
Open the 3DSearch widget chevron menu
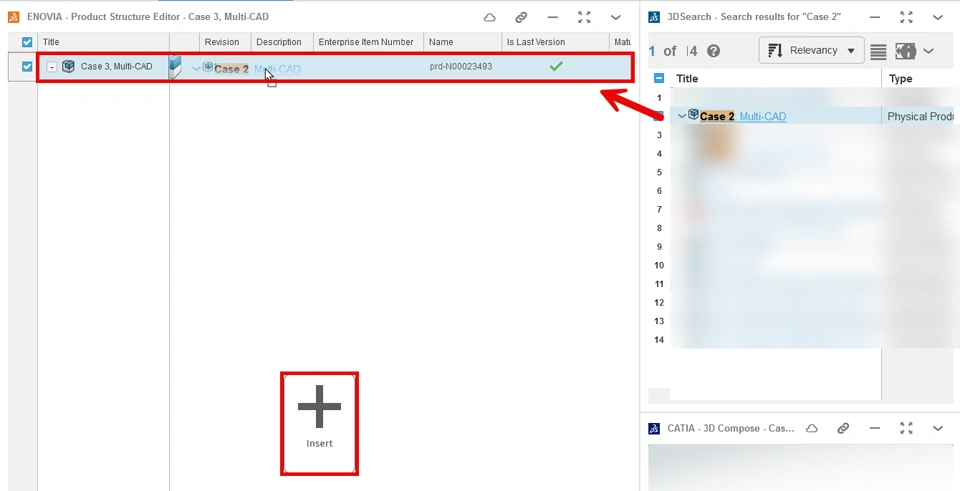coord(938,17)
